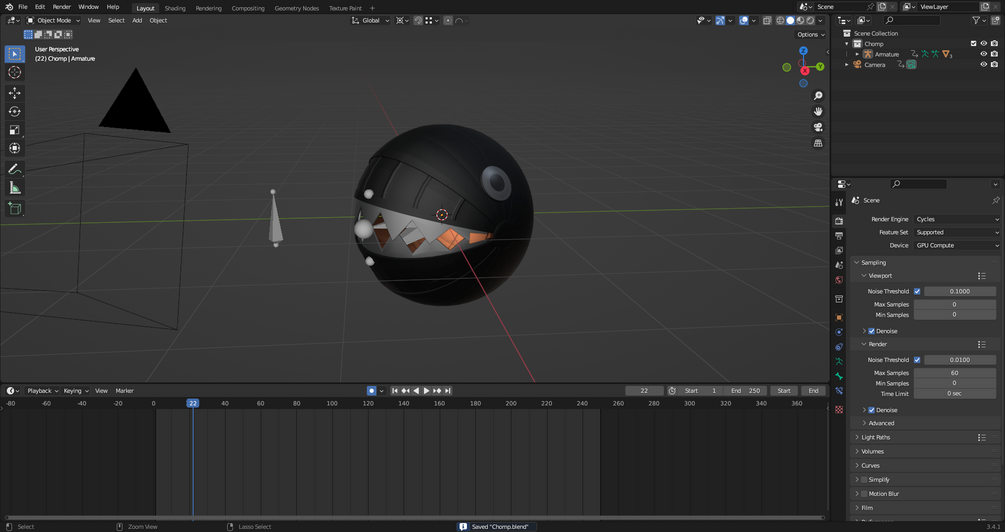Select the Transform tool

click(x=14, y=148)
